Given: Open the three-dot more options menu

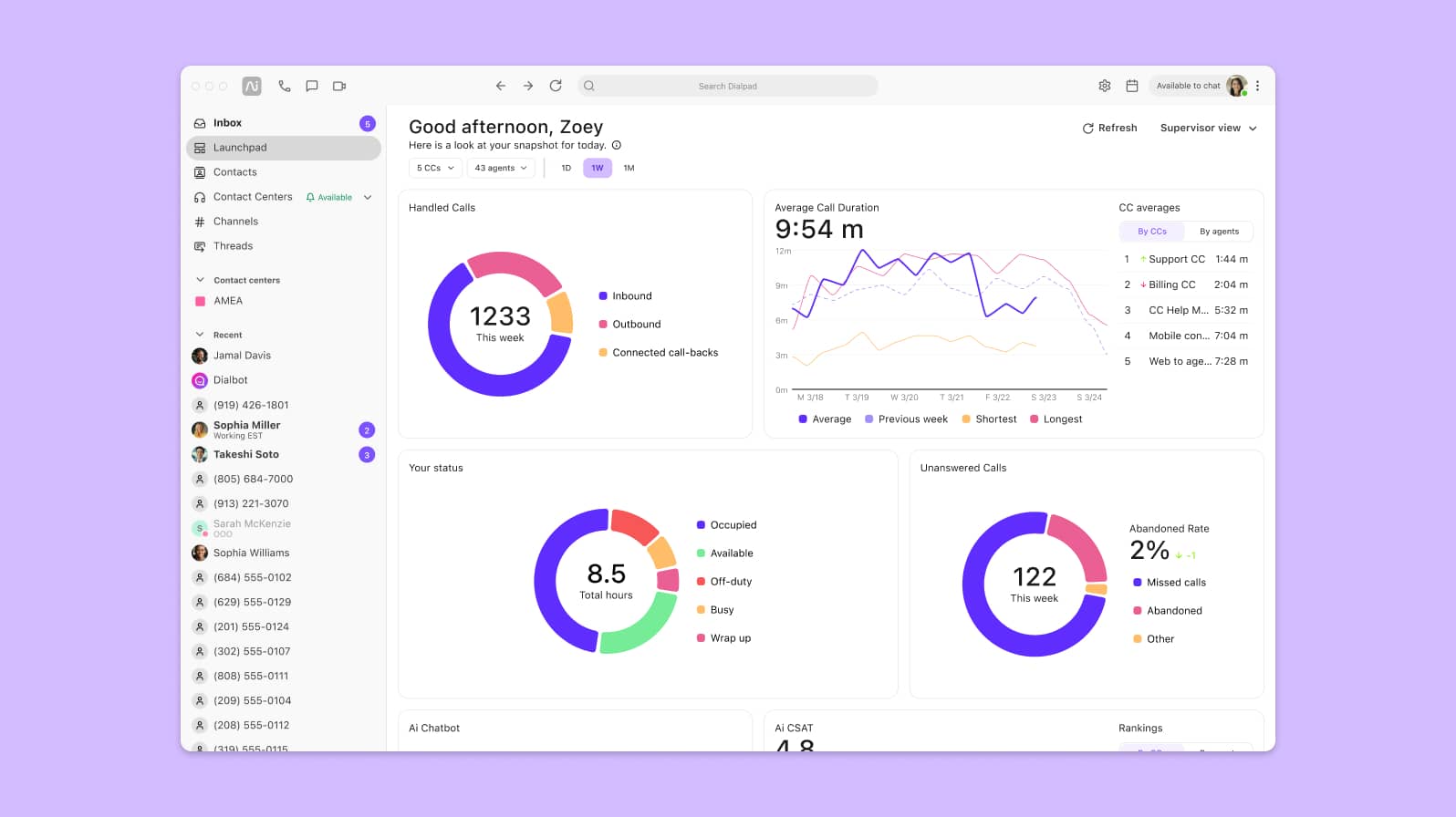Looking at the screenshot, I should tap(1257, 86).
